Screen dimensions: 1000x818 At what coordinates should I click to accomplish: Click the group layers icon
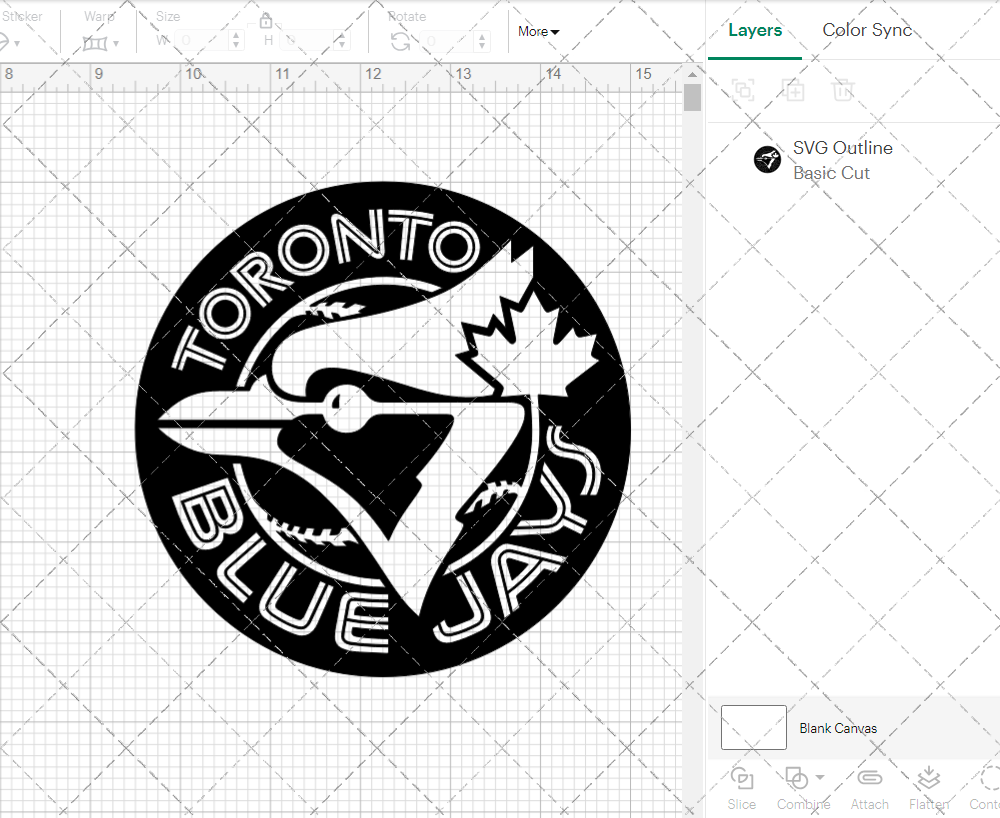(742, 90)
